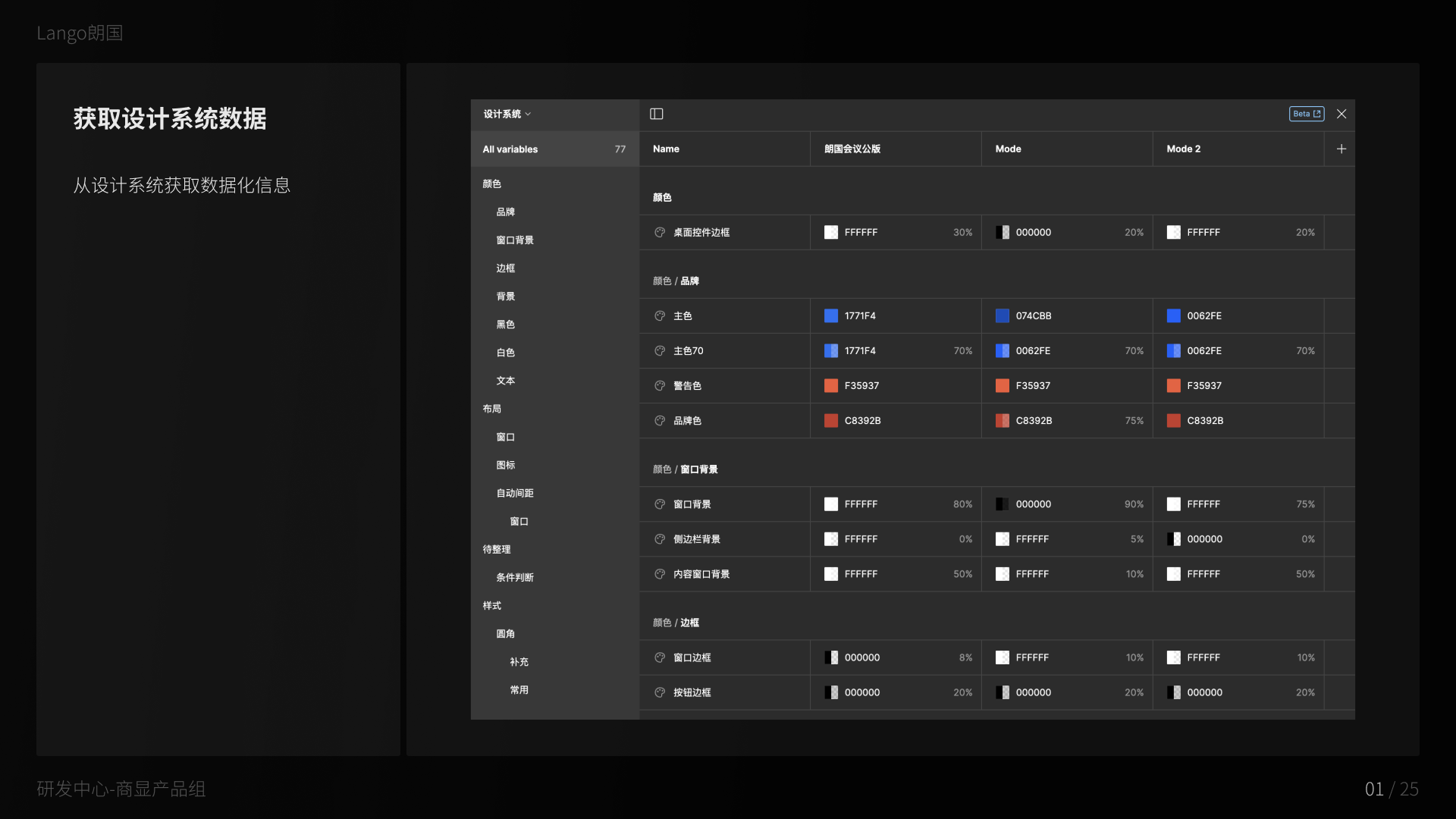The image size is (1456, 819).
Task: Click the F35937 swatch in Mode column
Action: [1003, 385]
